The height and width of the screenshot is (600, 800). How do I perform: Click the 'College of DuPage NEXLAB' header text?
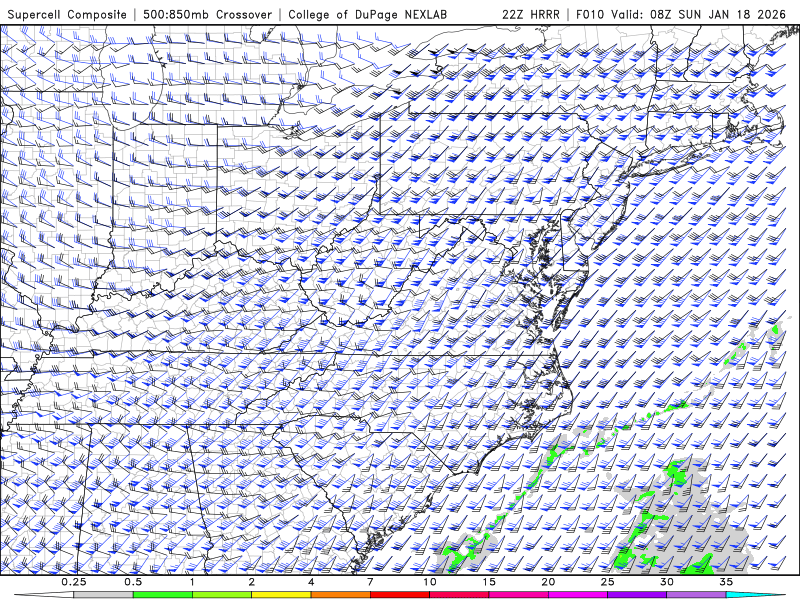tap(367, 14)
